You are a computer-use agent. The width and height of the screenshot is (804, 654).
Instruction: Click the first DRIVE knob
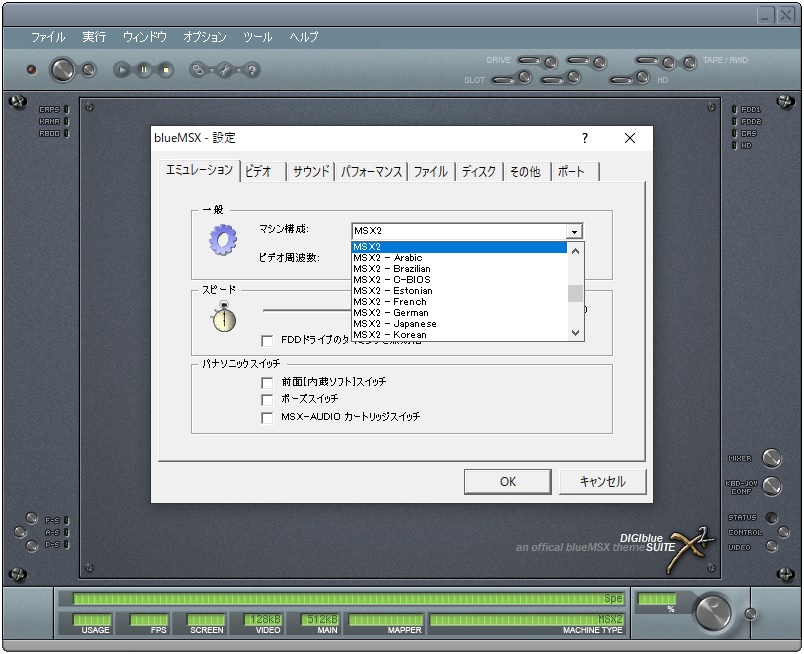coord(551,63)
